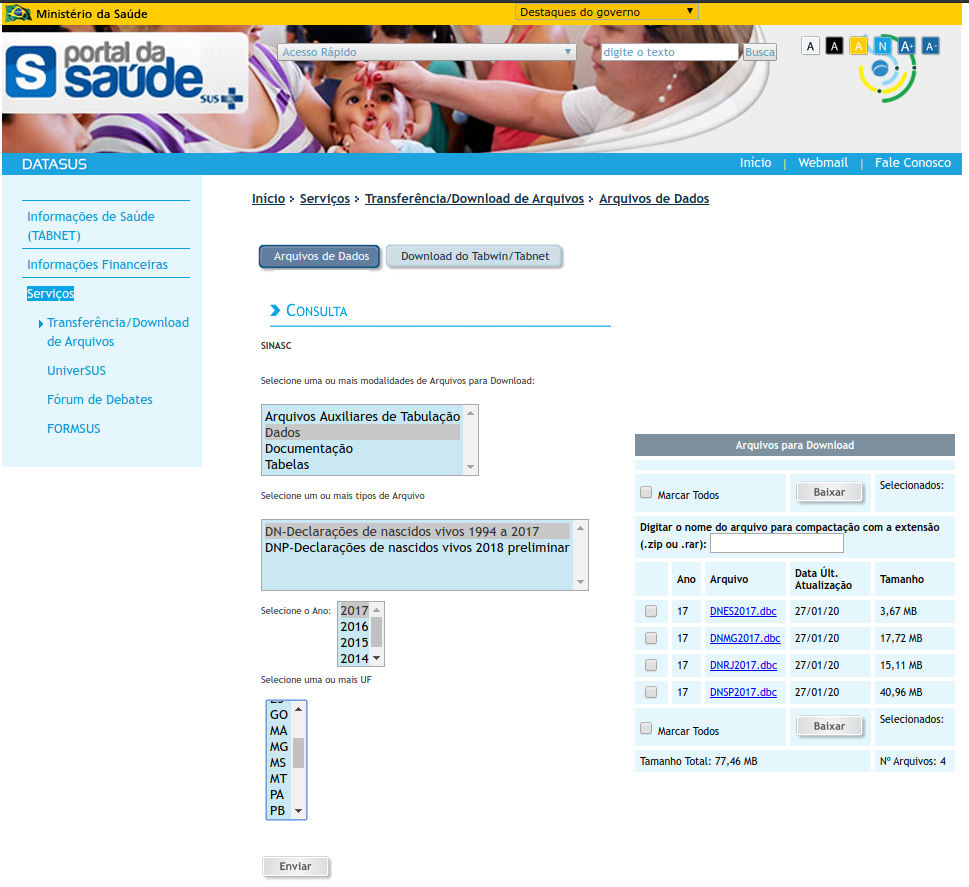The height and width of the screenshot is (887, 969).
Task: Select the black high-contrast A icon
Action: tap(834, 46)
